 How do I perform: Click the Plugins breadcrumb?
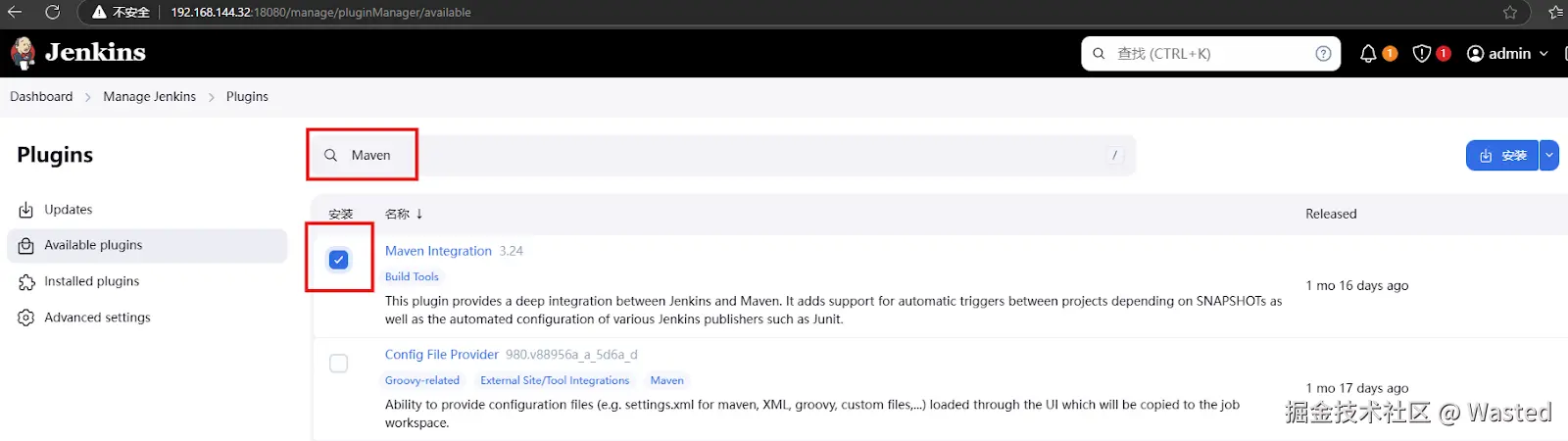[247, 97]
